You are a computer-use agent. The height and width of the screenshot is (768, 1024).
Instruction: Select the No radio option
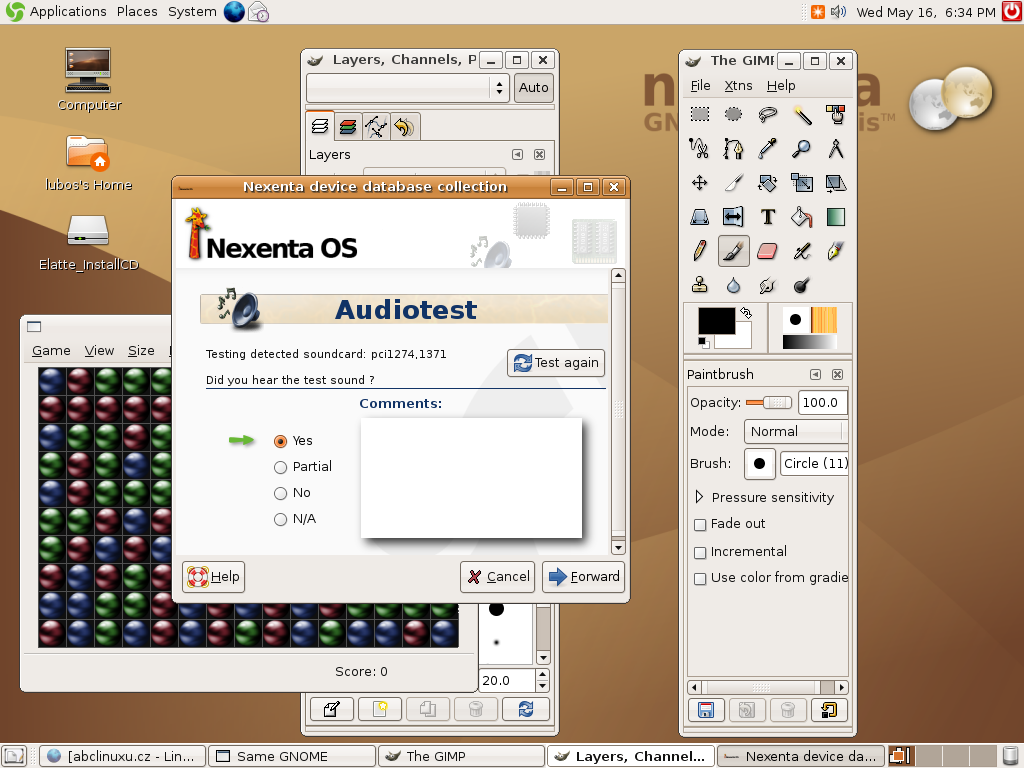point(281,494)
